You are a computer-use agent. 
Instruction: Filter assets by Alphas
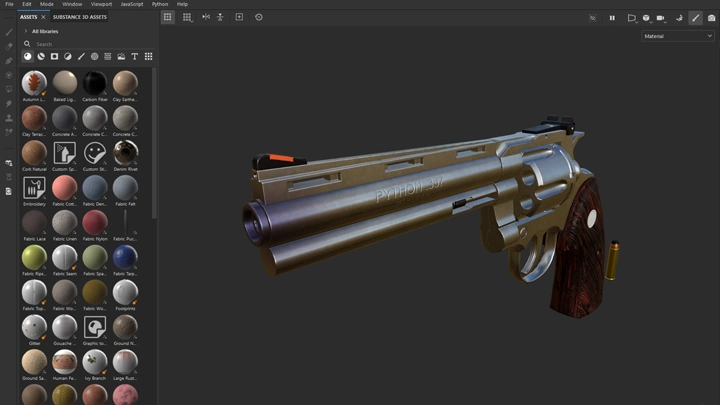pos(94,56)
